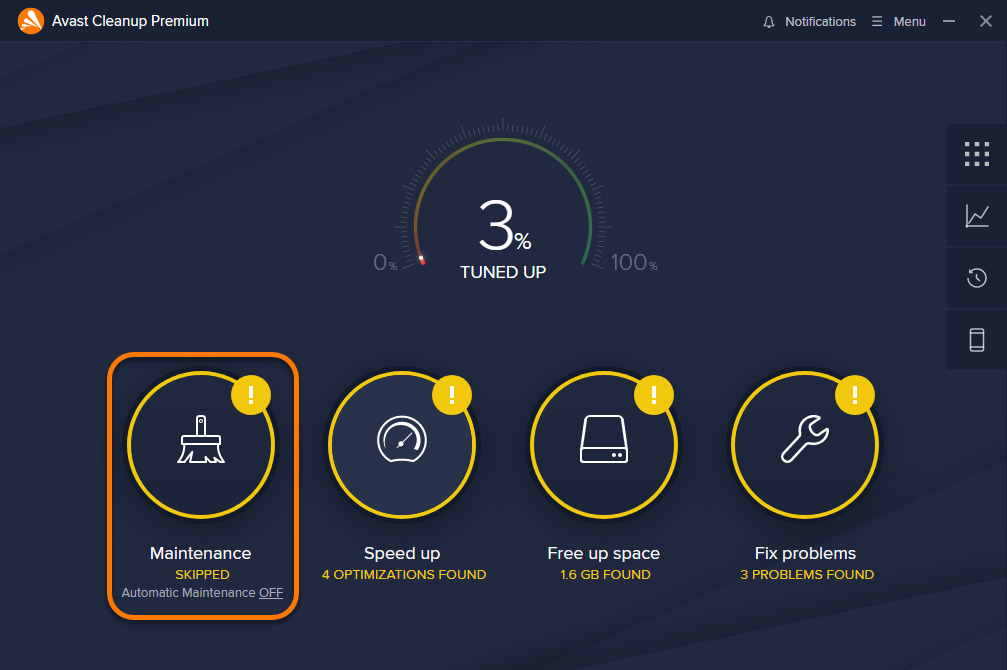1007x670 pixels.
Task: Open the Menu text label
Action: click(909, 22)
